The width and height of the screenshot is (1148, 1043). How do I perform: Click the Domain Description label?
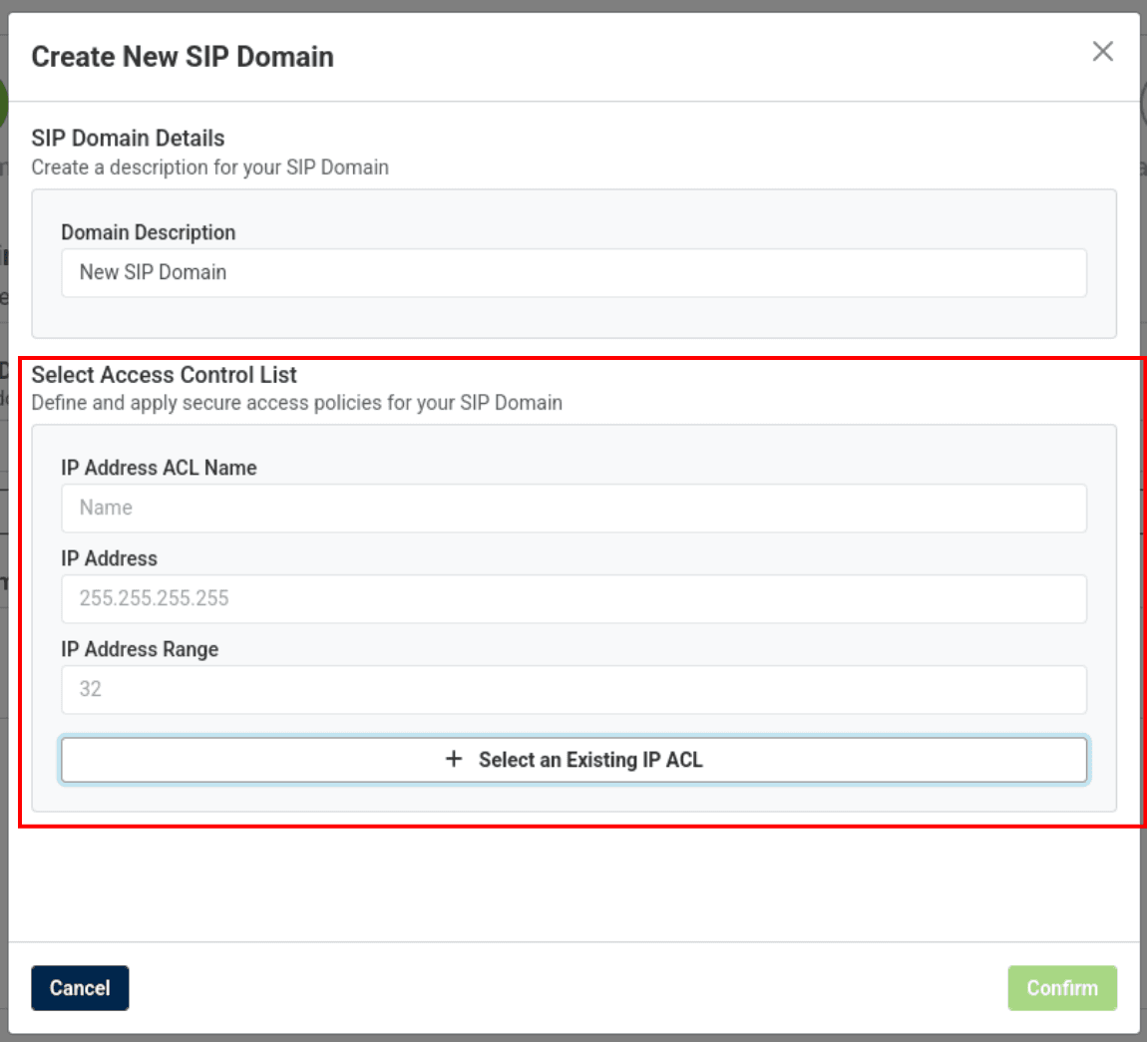click(149, 233)
